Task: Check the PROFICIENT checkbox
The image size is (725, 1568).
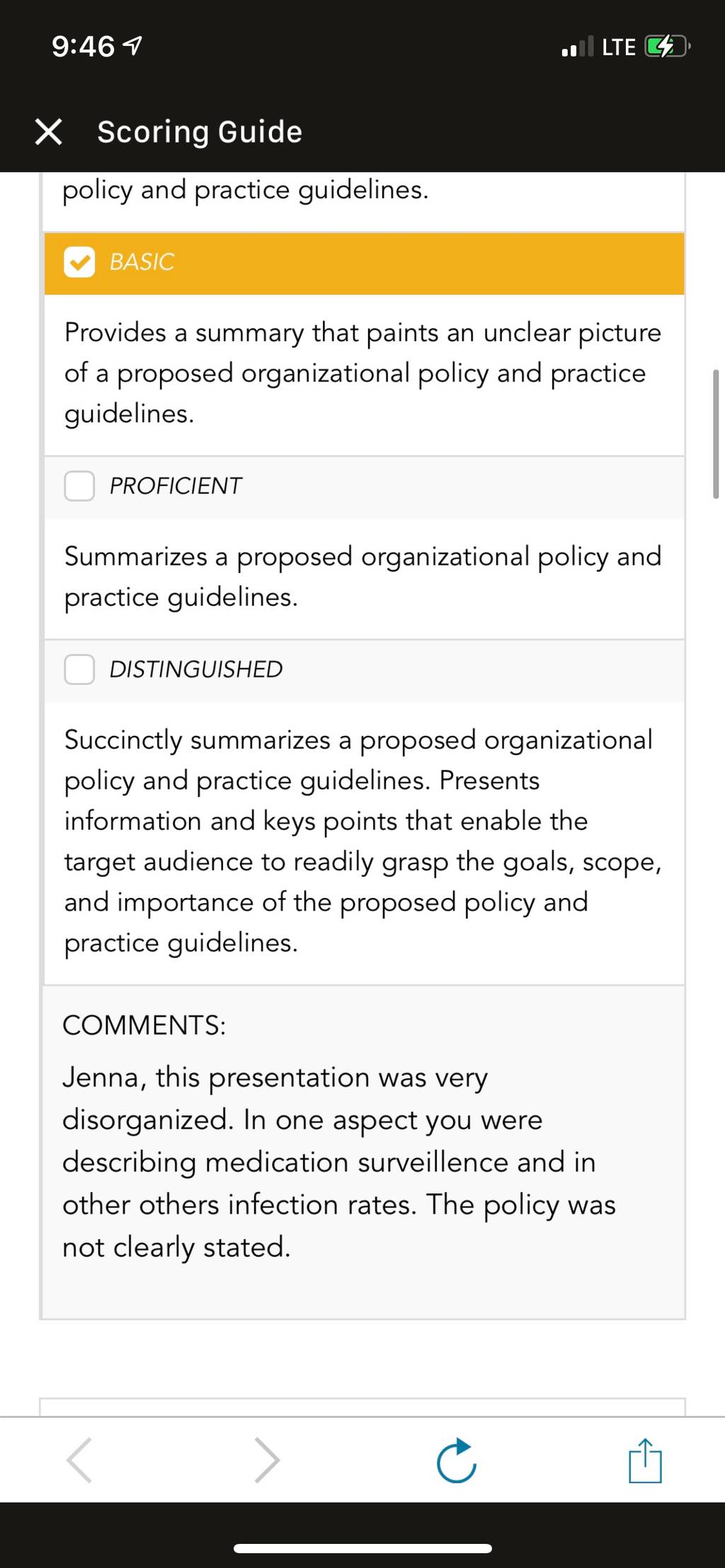Action: coord(79,486)
